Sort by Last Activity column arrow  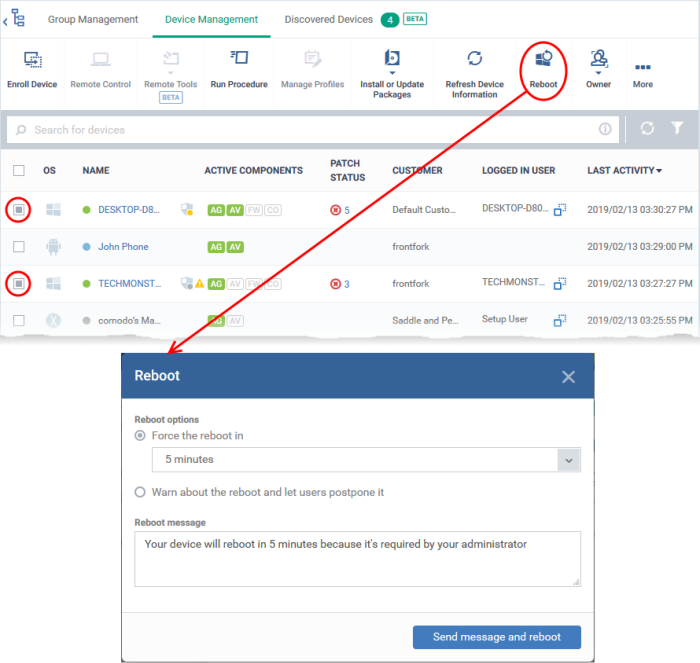click(659, 171)
